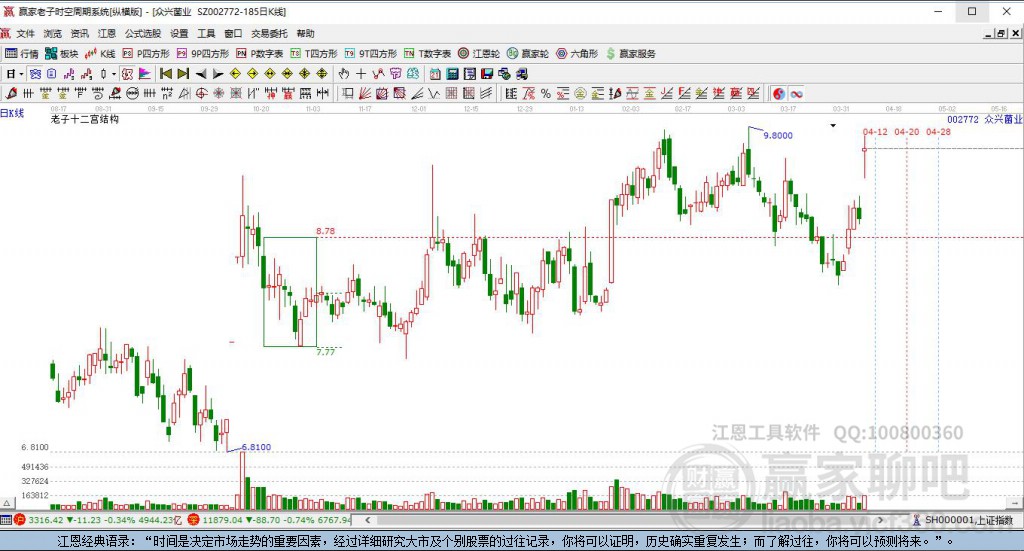Screen dimensions: 1024x551
Task: Click scrollbar right arrow under chart
Action: coord(880,520)
